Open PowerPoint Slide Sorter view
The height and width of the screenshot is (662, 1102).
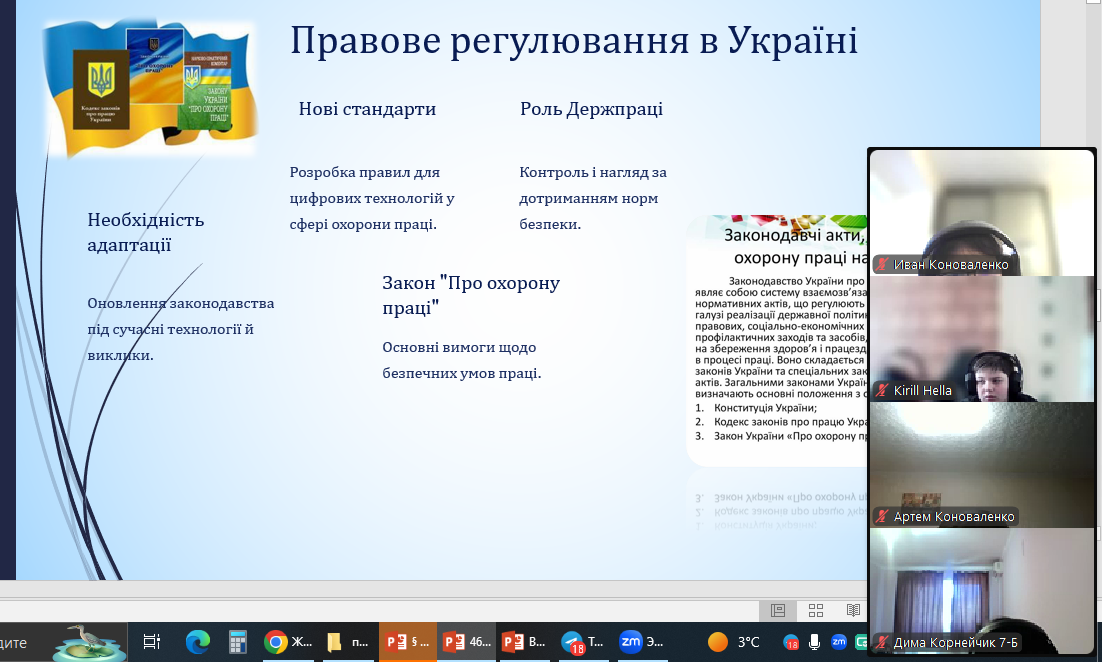(815, 610)
